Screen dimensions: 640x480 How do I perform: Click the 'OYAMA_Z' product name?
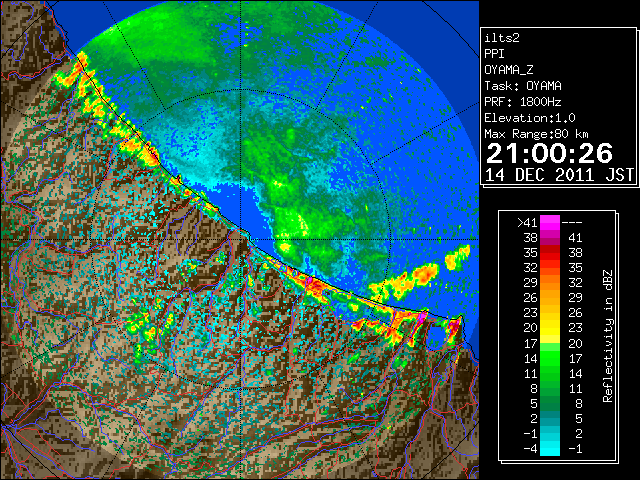tap(509, 70)
